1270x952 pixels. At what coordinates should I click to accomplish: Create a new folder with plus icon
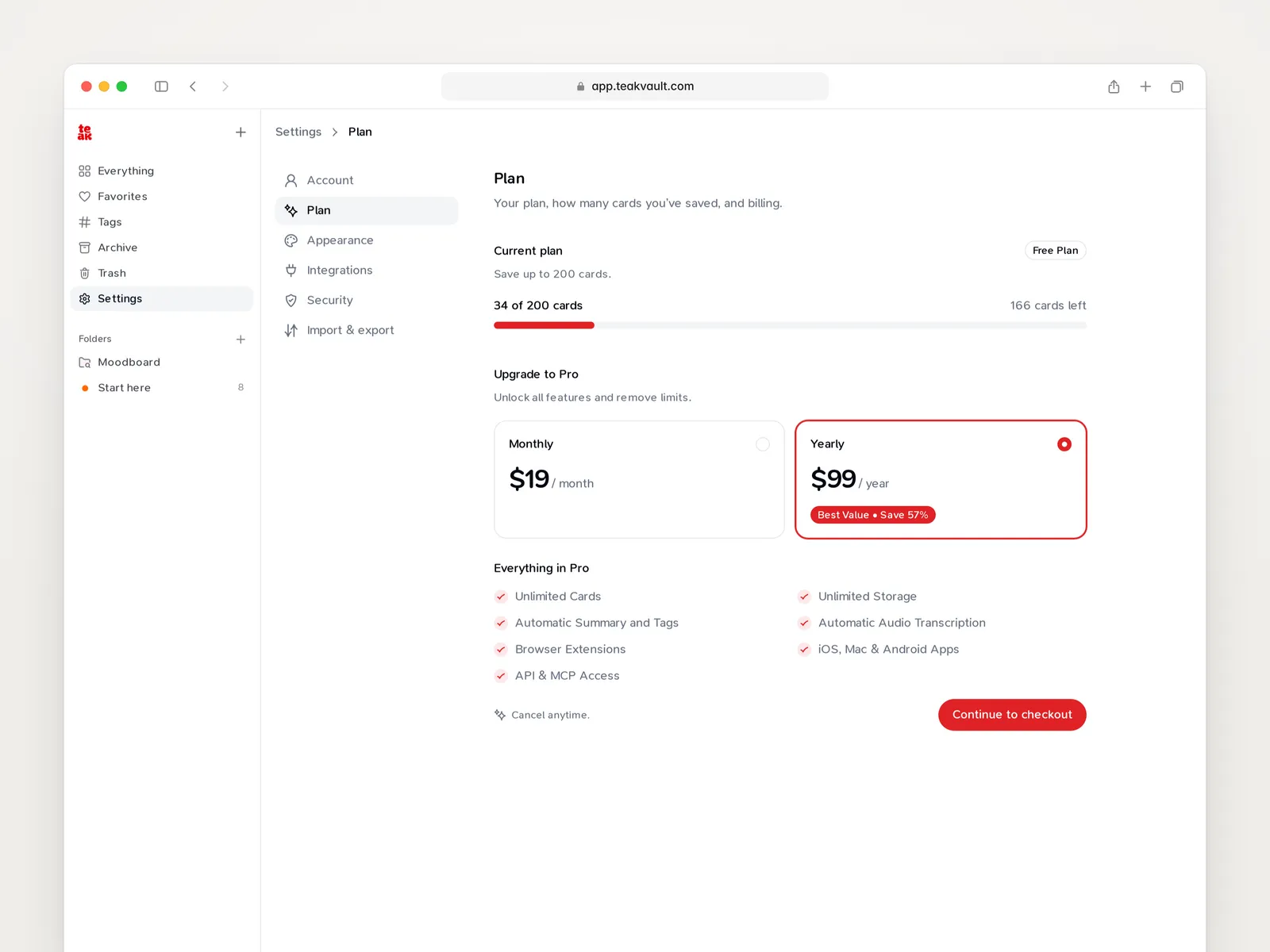[x=241, y=340]
